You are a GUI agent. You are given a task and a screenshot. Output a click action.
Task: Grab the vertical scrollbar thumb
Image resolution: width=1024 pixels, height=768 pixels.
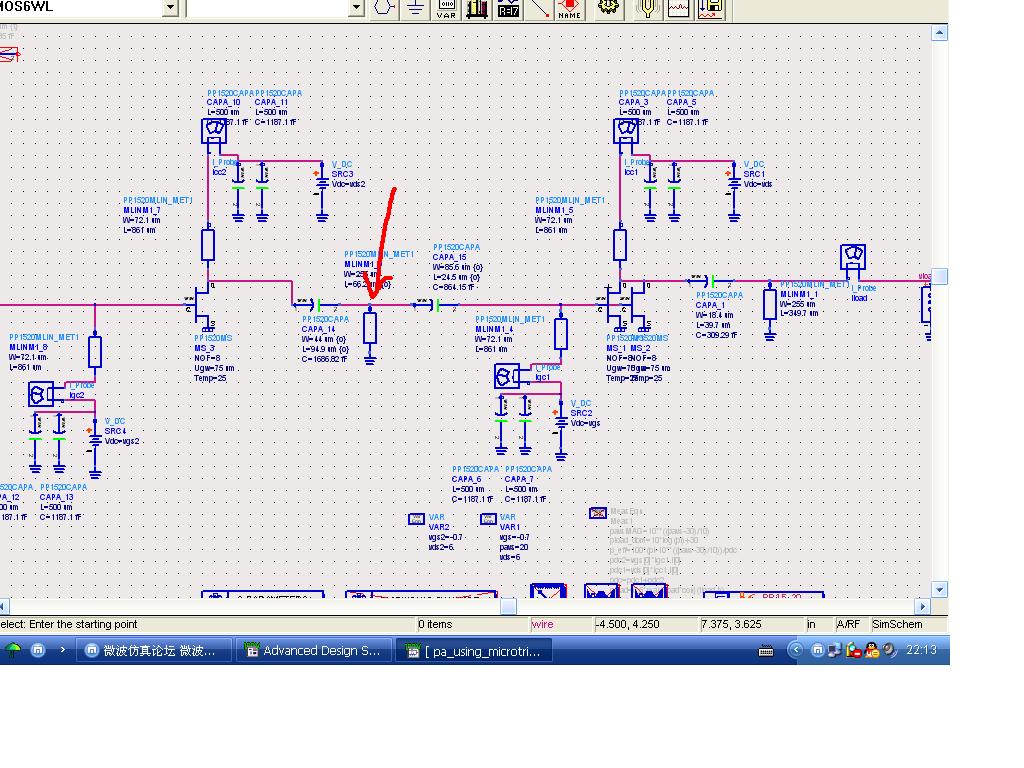(939, 277)
